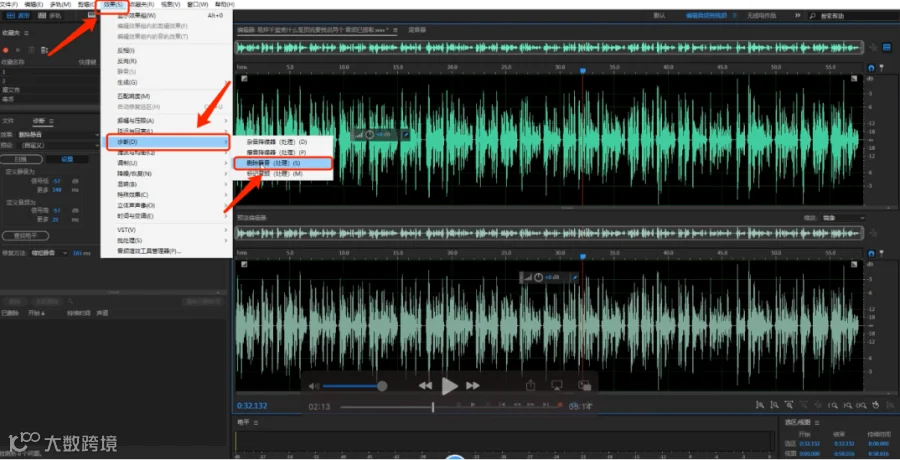
Task: Open the 编辑(E) menu
Action: pos(34,4)
